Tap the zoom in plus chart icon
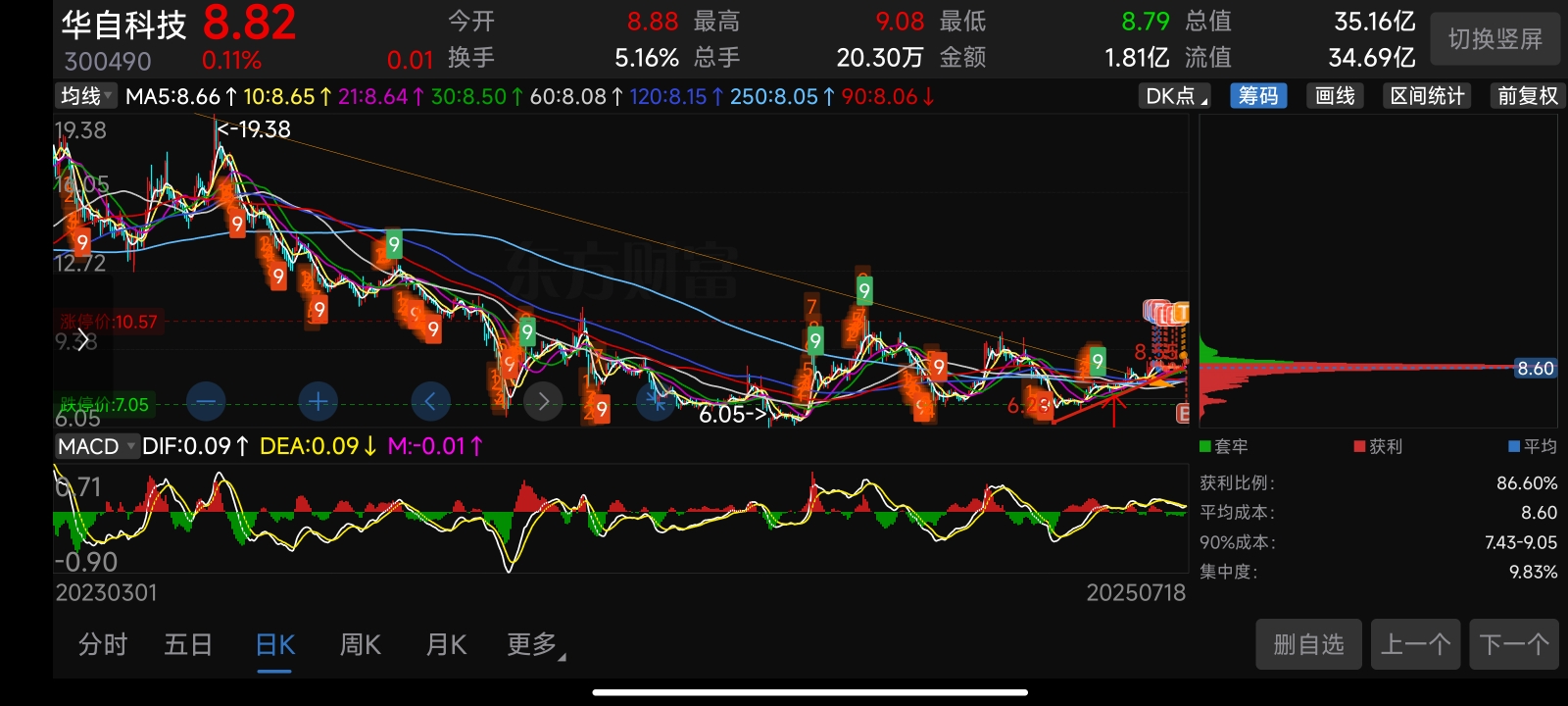This screenshot has width=1568, height=706. pos(318,401)
